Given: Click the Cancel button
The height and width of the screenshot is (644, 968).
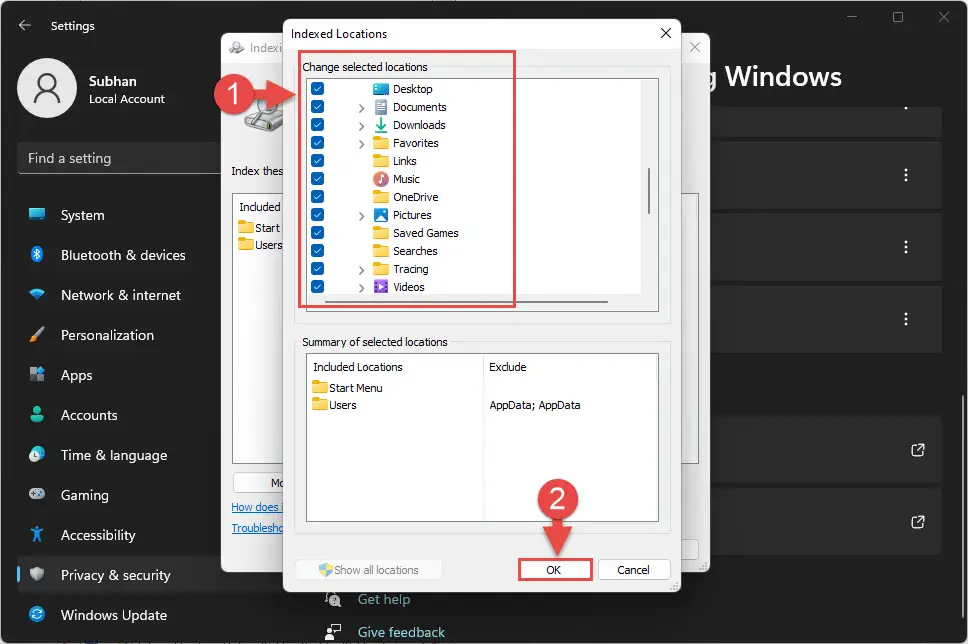Looking at the screenshot, I should (x=633, y=569).
